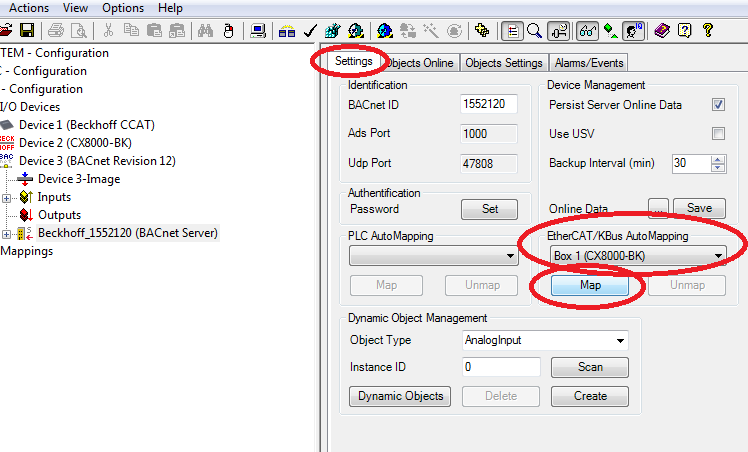Click the yellow question mark About icon

point(708,31)
